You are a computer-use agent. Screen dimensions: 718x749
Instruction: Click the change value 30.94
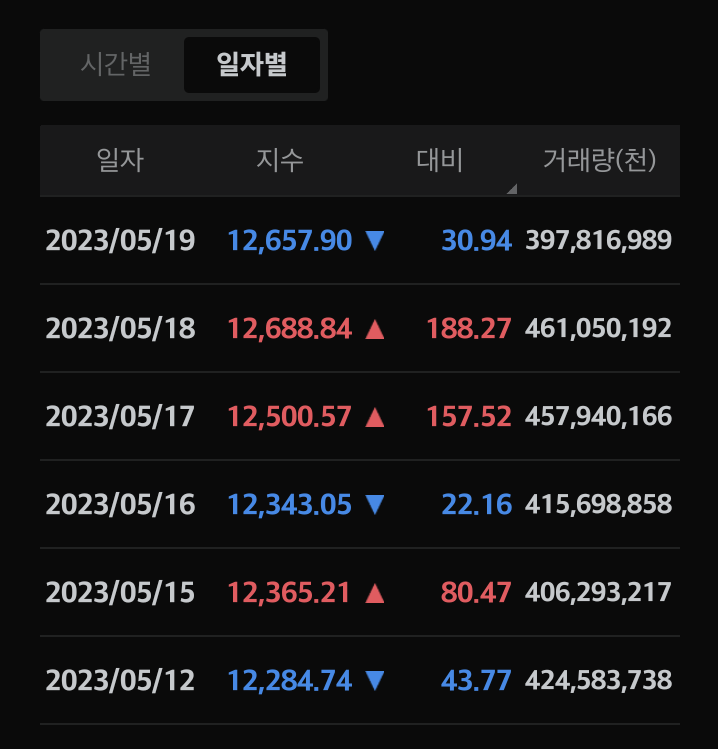pos(477,240)
